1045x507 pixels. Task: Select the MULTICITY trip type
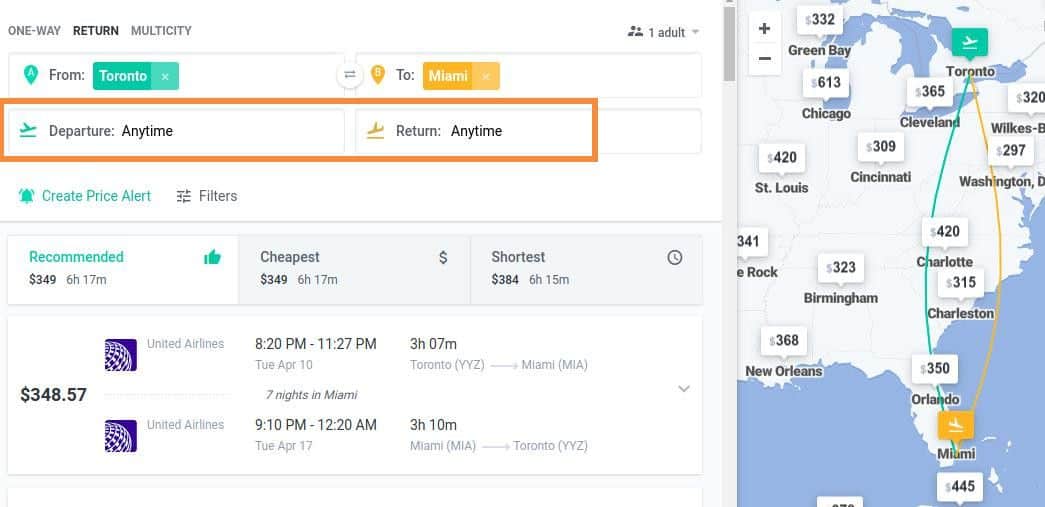[x=161, y=31]
